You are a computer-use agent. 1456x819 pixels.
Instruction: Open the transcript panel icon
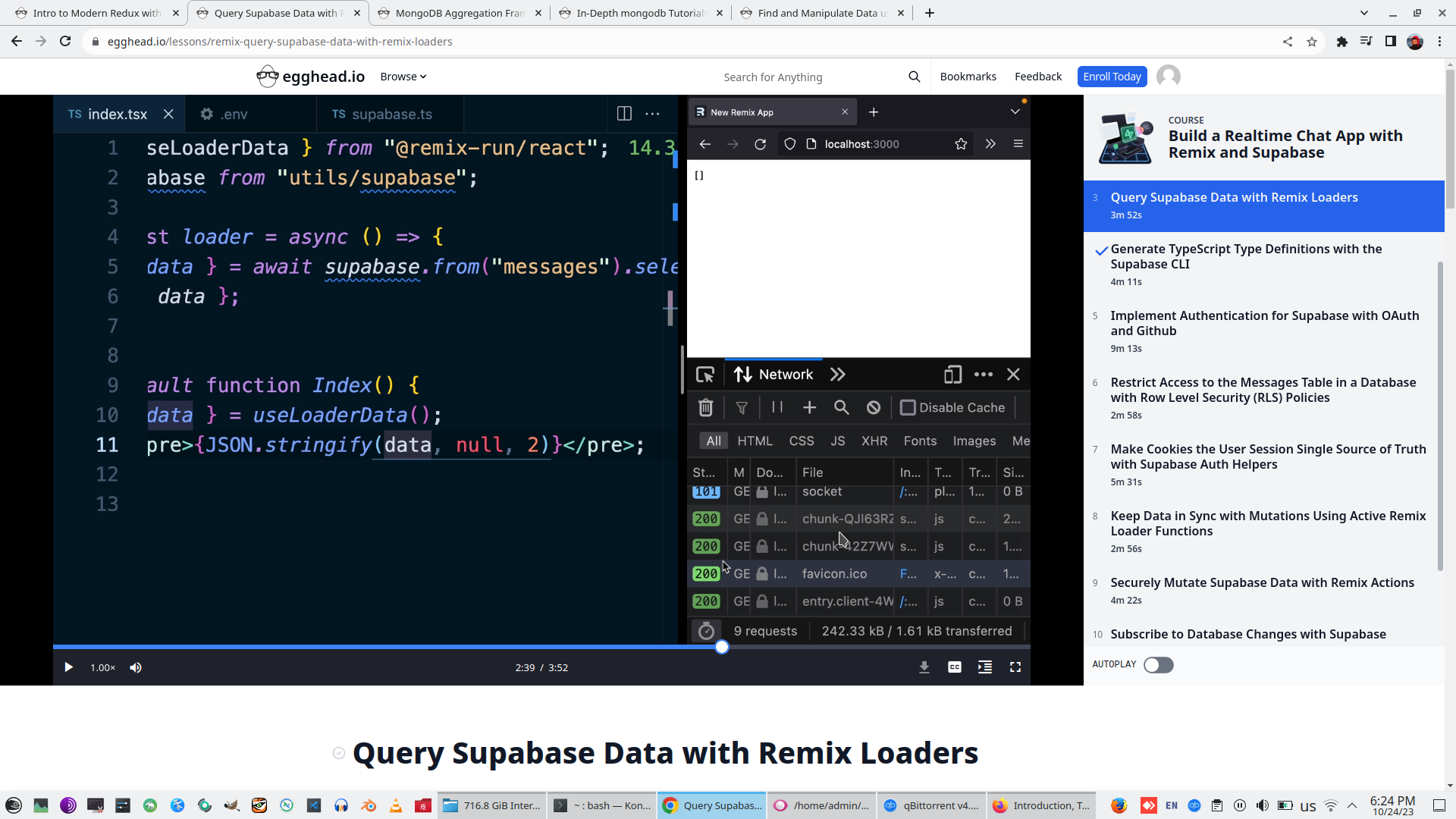(x=984, y=667)
